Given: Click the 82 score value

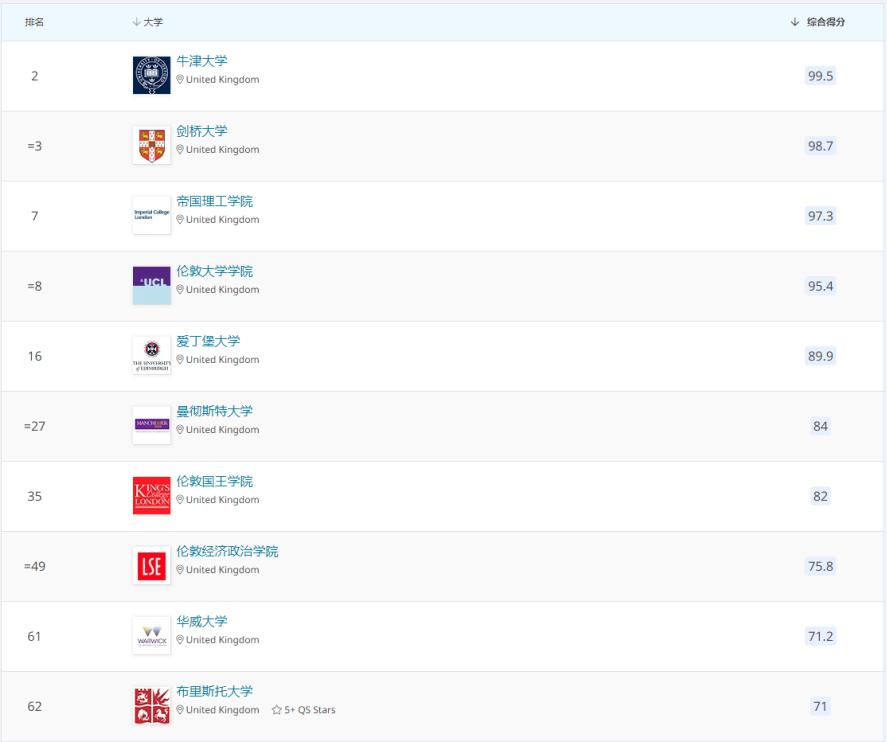Looking at the screenshot, I should 820,496.
